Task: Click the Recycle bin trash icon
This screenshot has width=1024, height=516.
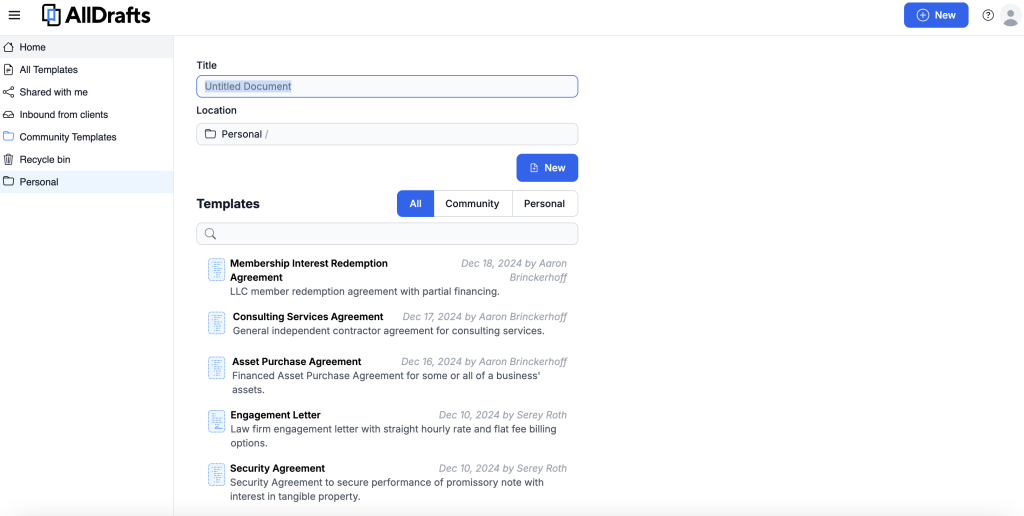Action: pyautogui.click(x=9, y=160)
